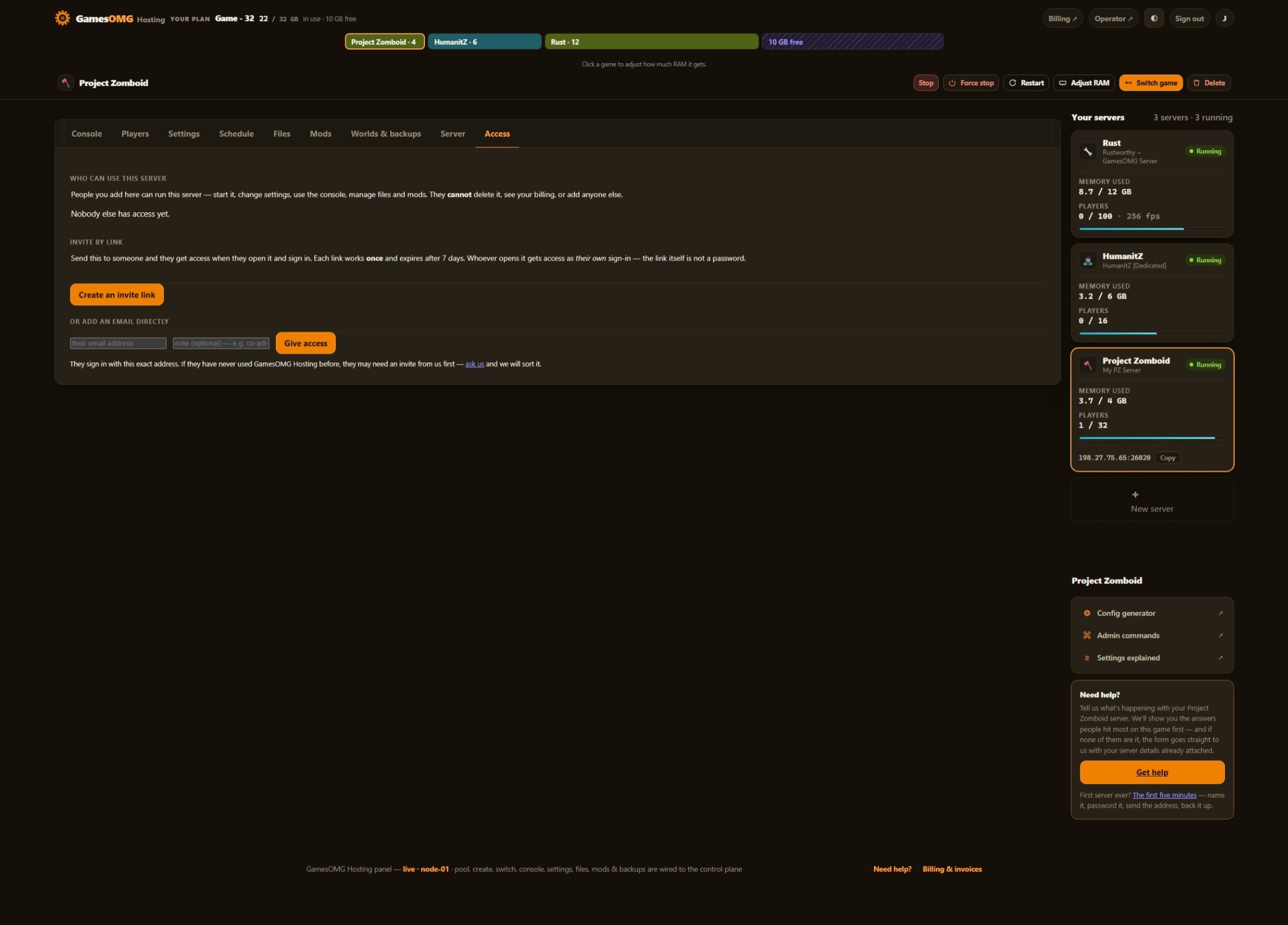Select the Server tab
1288x925 pixels.
pyautogui.click(x=452, y=134)
